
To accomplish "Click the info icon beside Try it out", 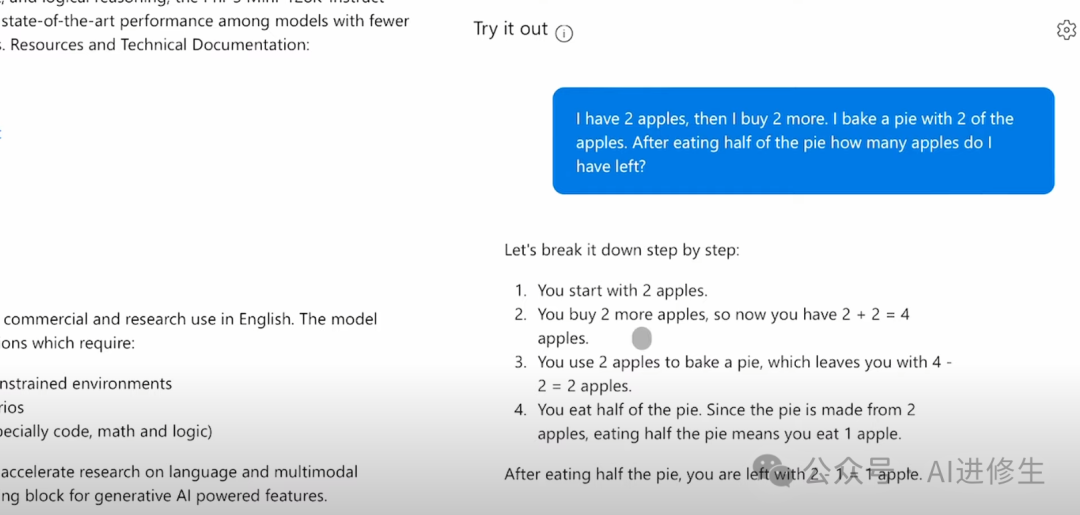I will pyautogui.click(x=564, y=33).
